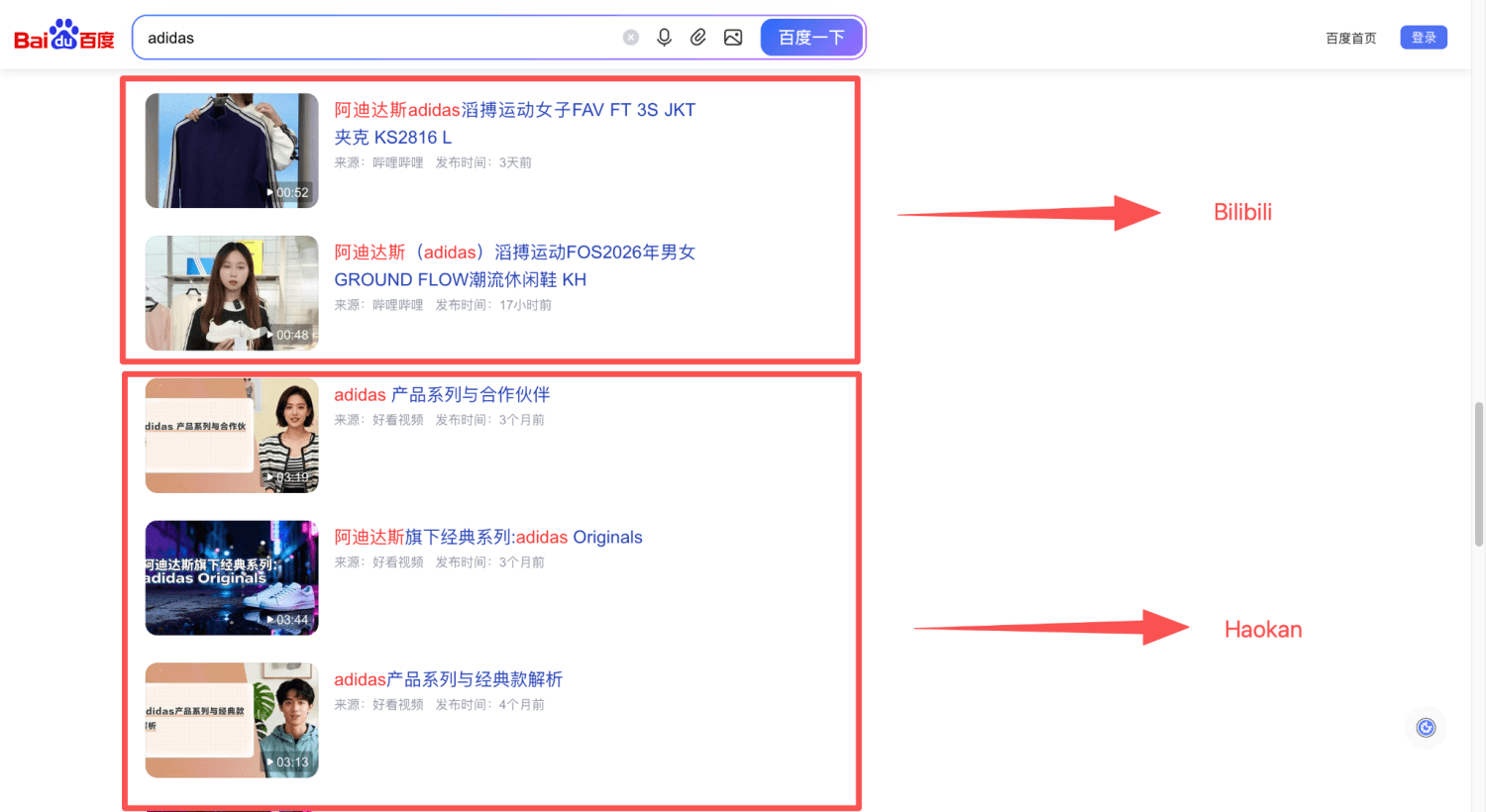Click the 发布时间 4个月前 text
The width and height of the screenshot is (1486, 812).
[x=490, y=705]
